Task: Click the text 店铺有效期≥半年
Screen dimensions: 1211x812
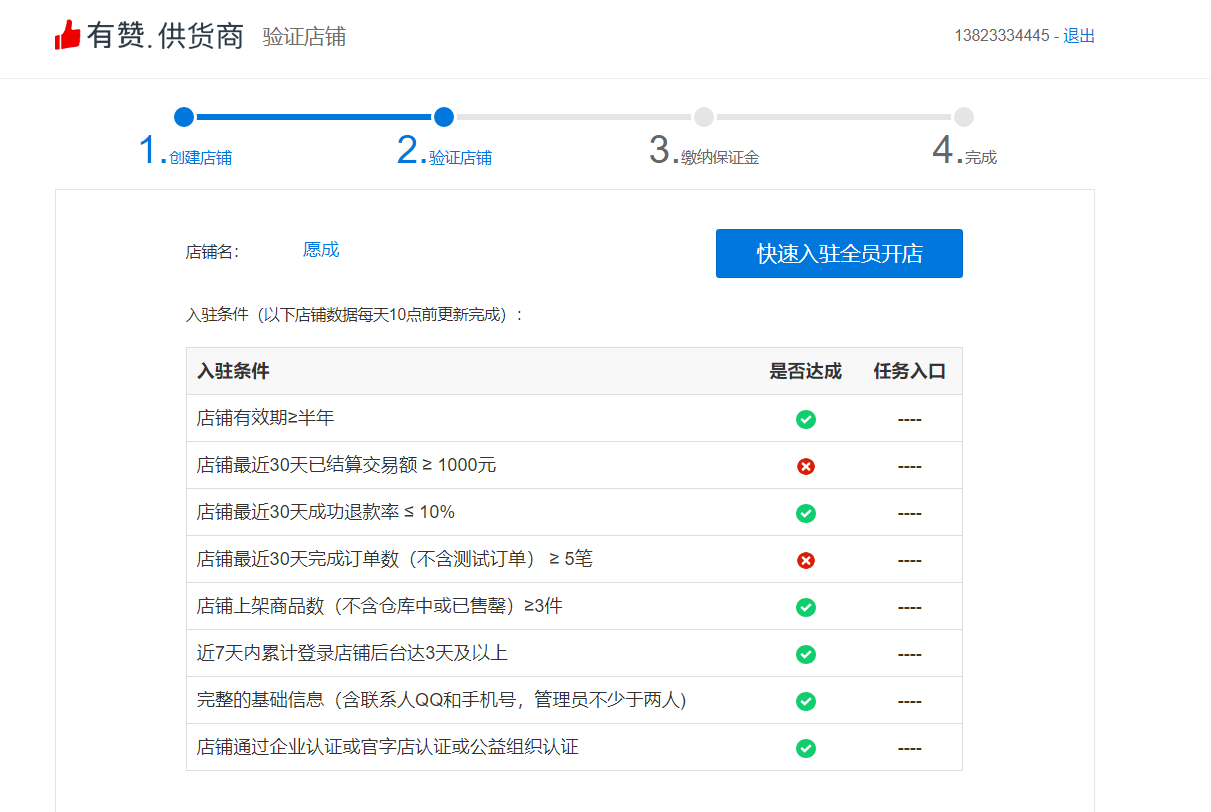Action: [x=266, y=418]
